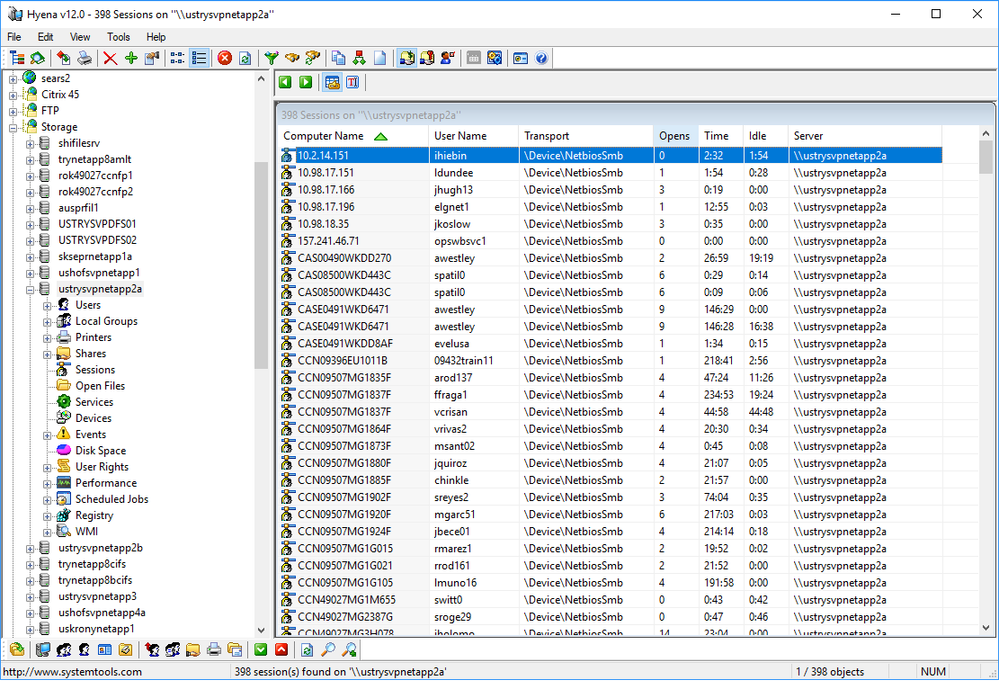Click the red up arrow in bottom toolbar

pyautogui.click(x=282, y=651)
